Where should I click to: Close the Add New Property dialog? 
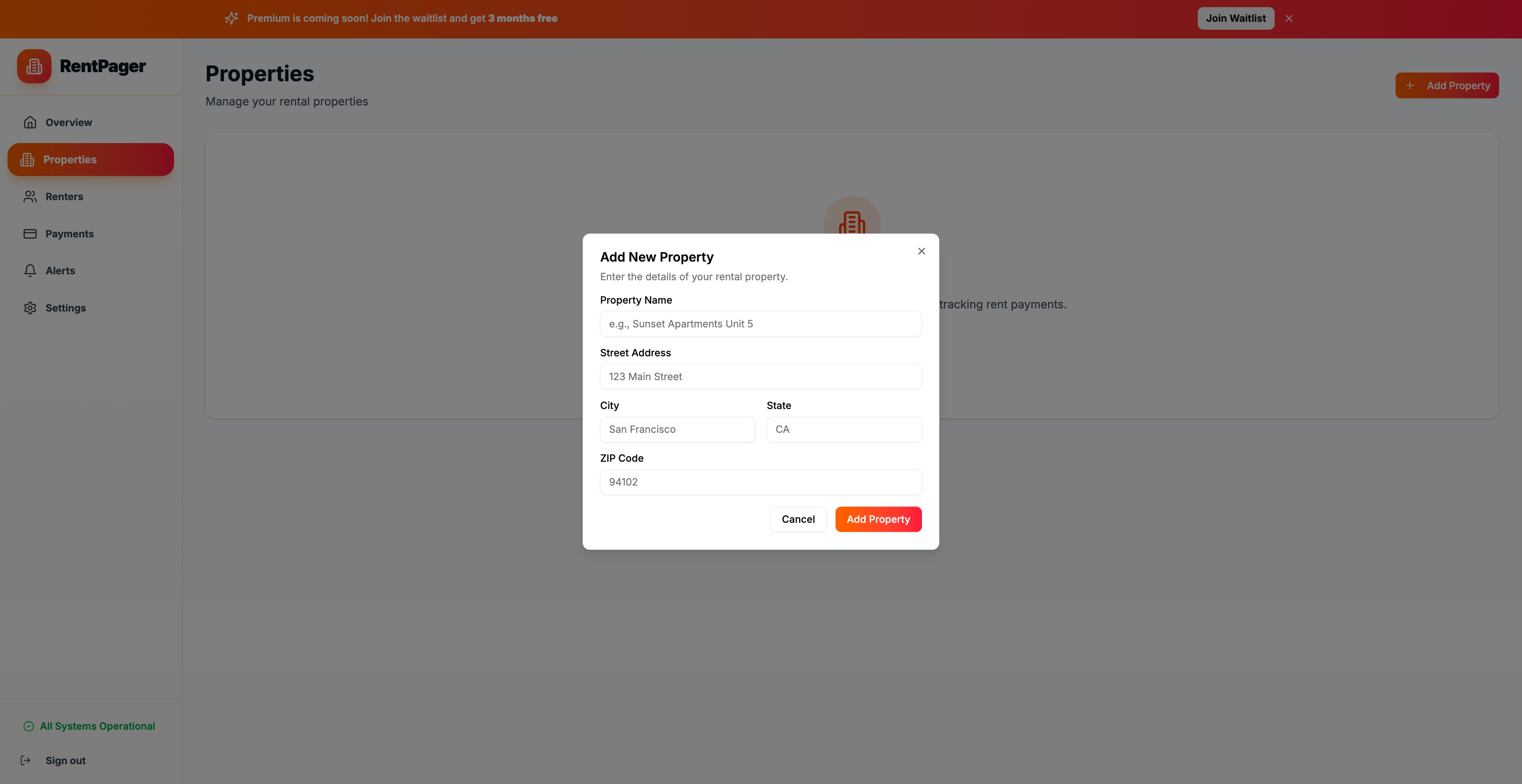[921, 251]
